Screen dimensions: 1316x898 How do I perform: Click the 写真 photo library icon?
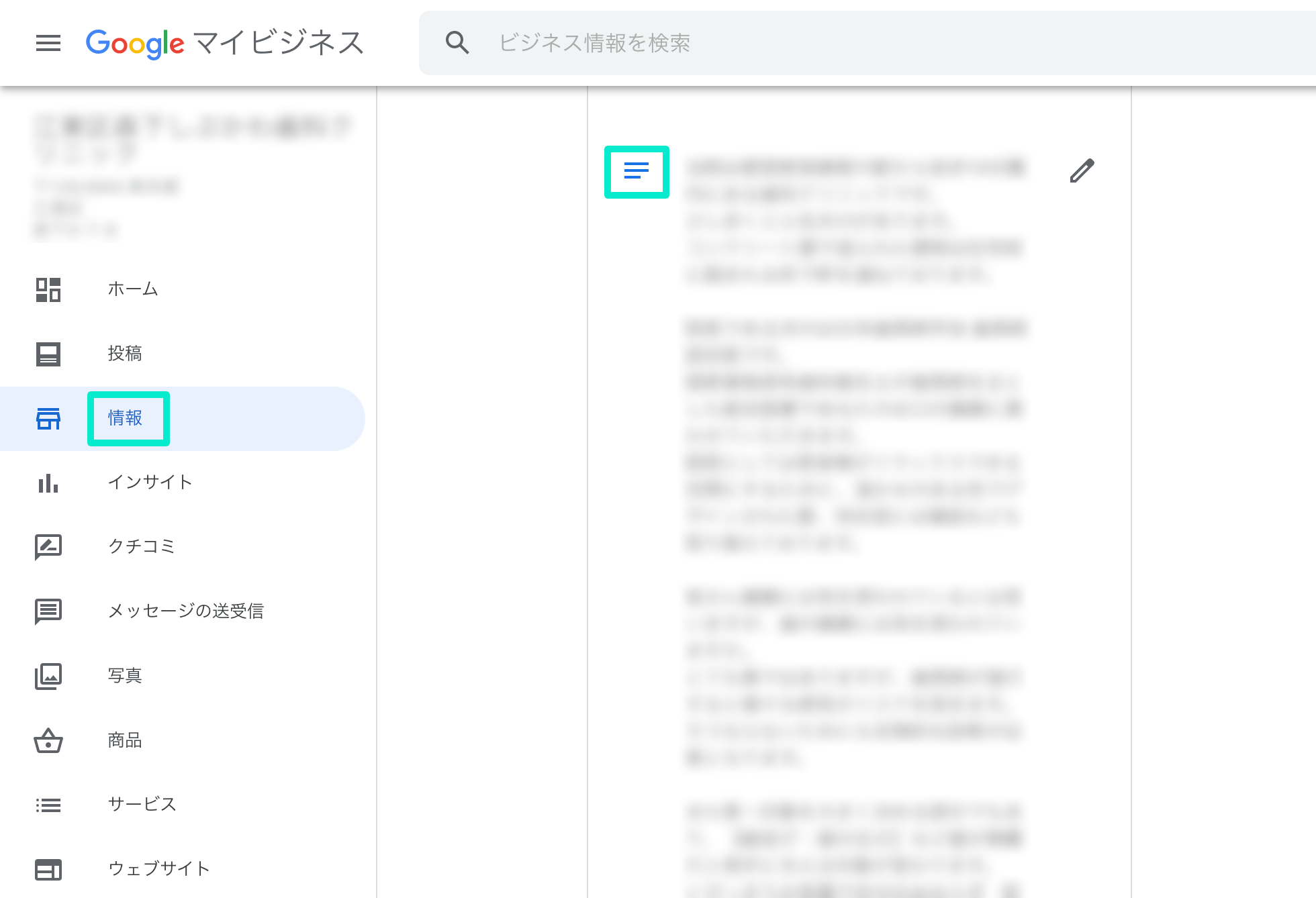[x=48, y=676]
